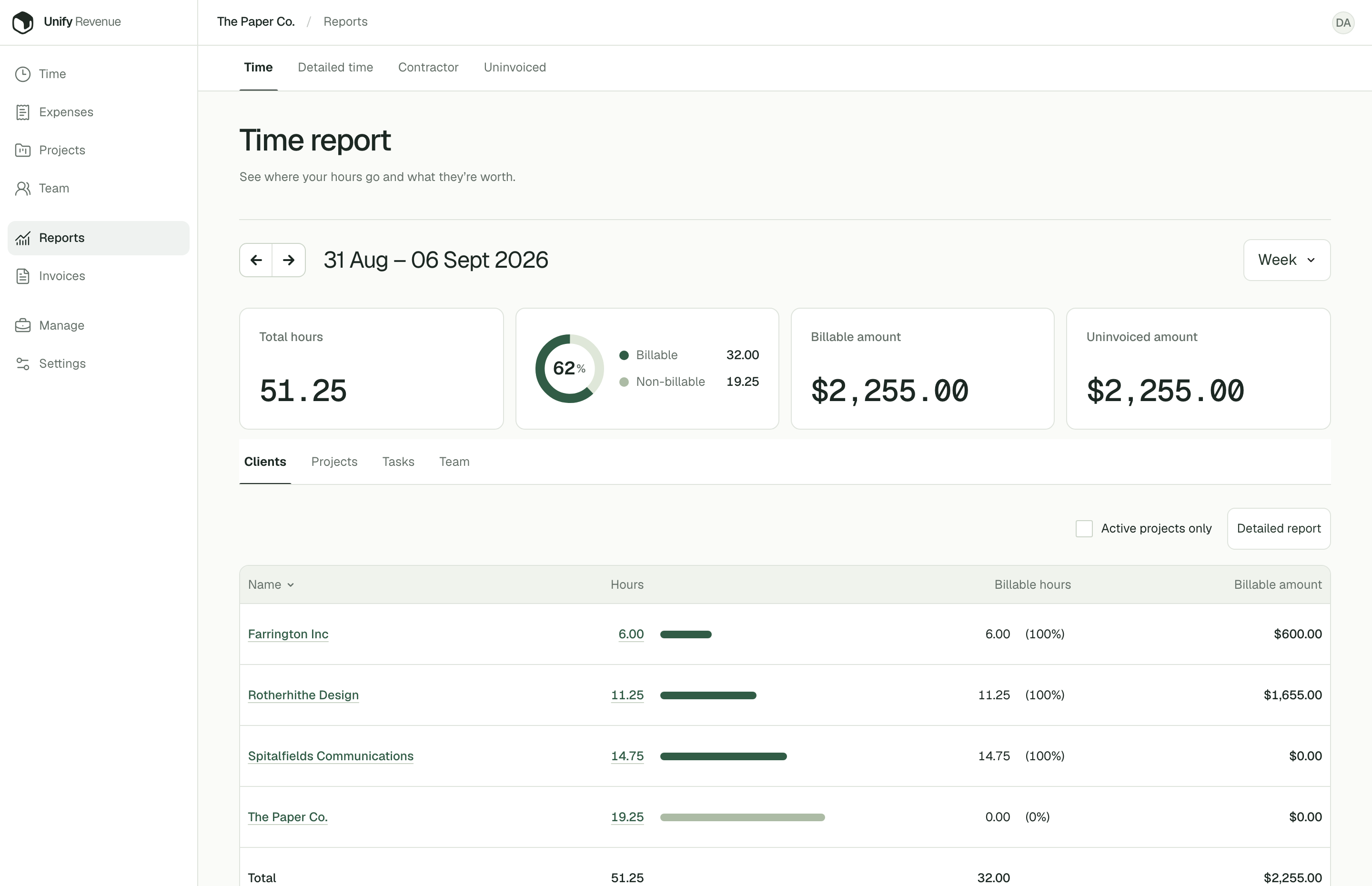Switch to the Contractor tab
This screenshot has width=1372, height=886.
pos(428,67)
